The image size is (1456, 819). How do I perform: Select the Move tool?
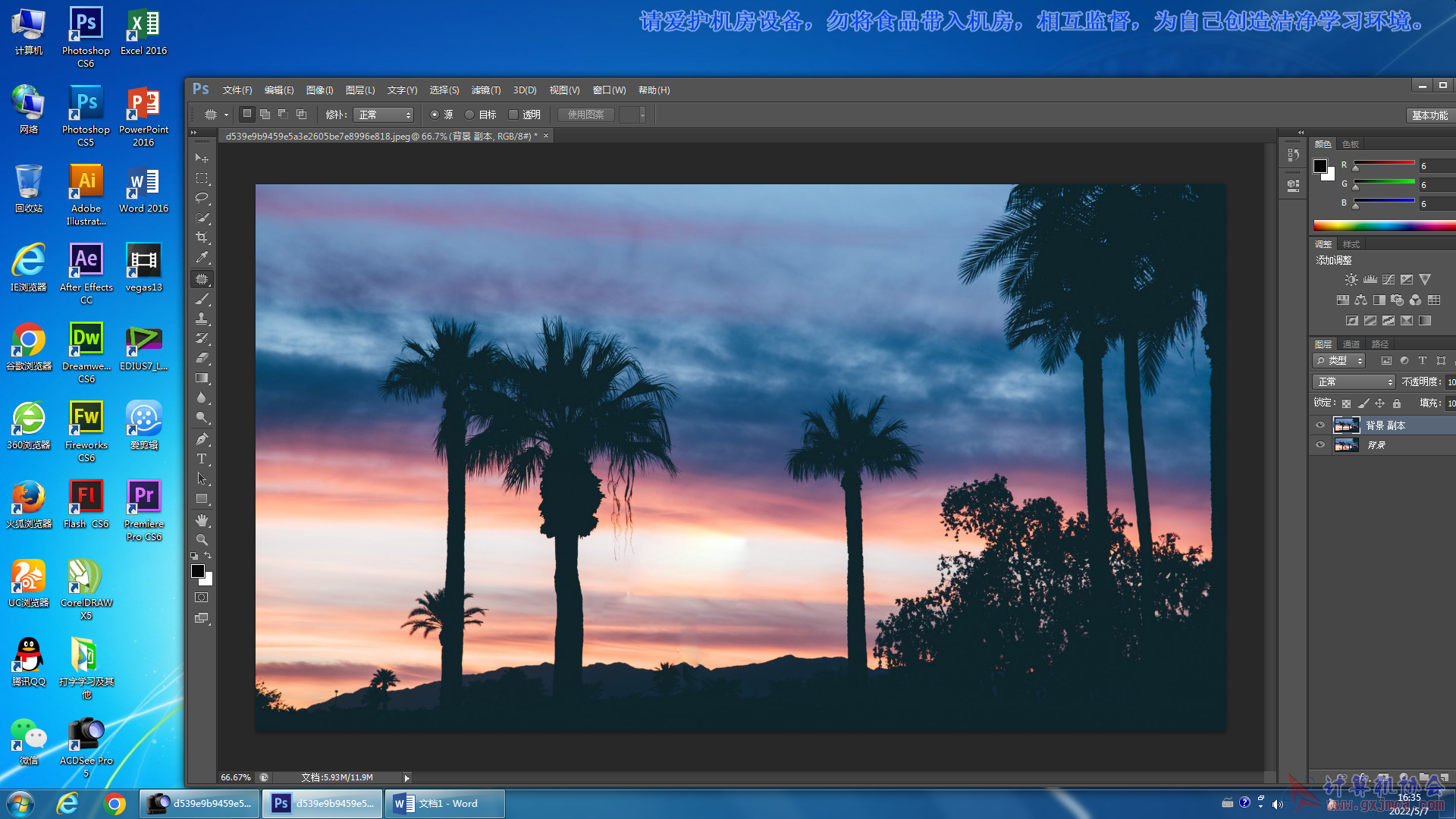[x=202, y=158]
